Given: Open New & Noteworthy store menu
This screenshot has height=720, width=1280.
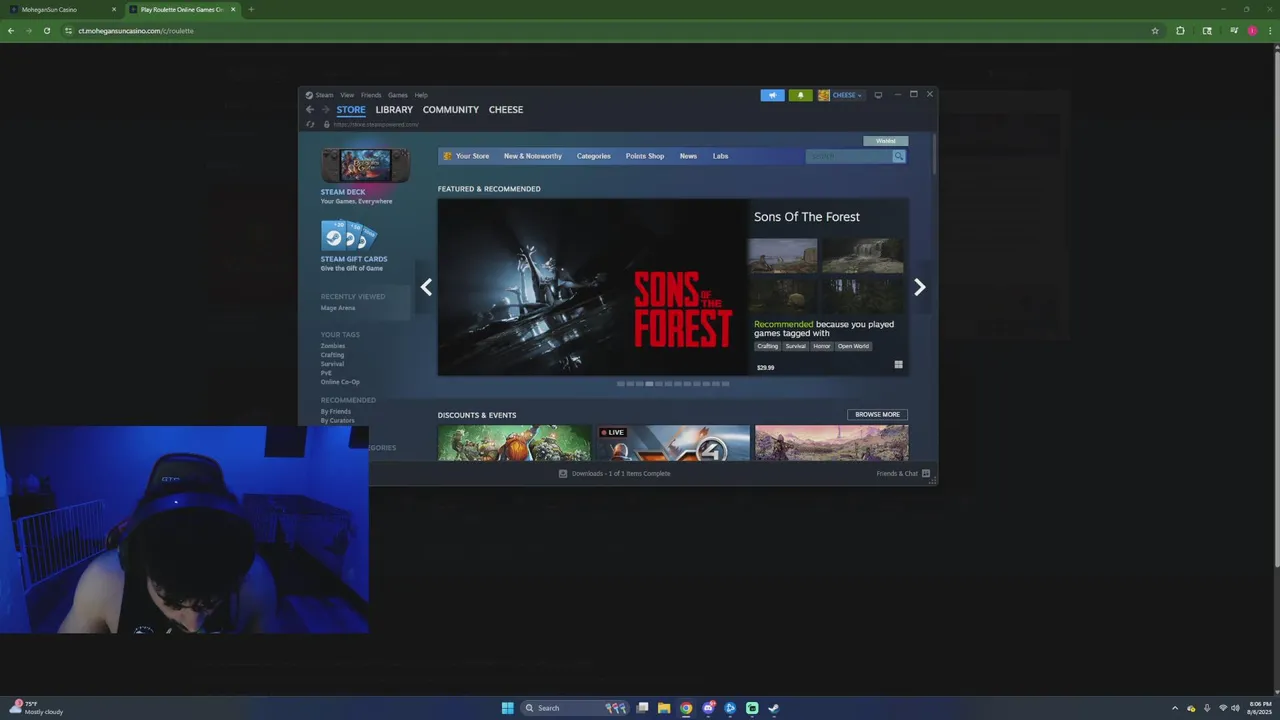Looking at the screenshot, I should 533,156.
